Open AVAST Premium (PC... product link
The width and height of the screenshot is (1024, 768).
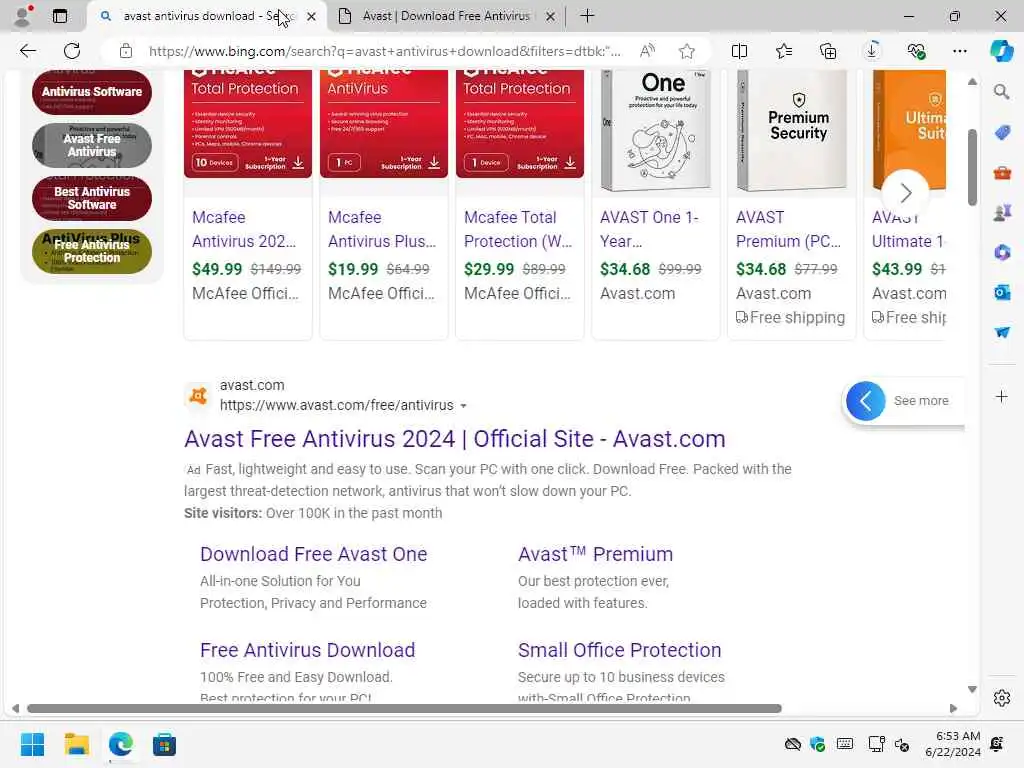tap(788, 229)
